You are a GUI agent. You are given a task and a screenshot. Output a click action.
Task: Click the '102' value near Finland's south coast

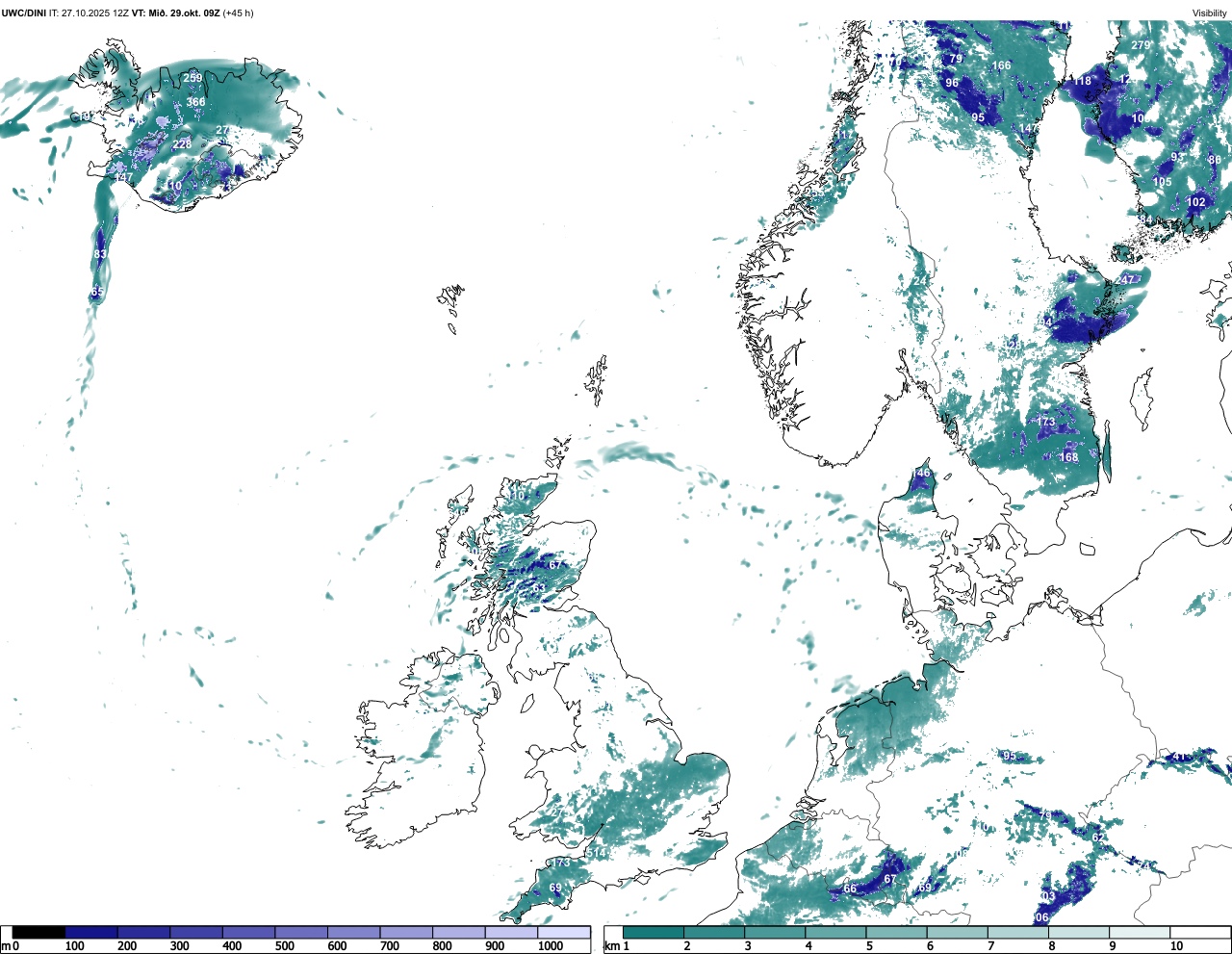pyautogui.click(x=1196, y=202)
